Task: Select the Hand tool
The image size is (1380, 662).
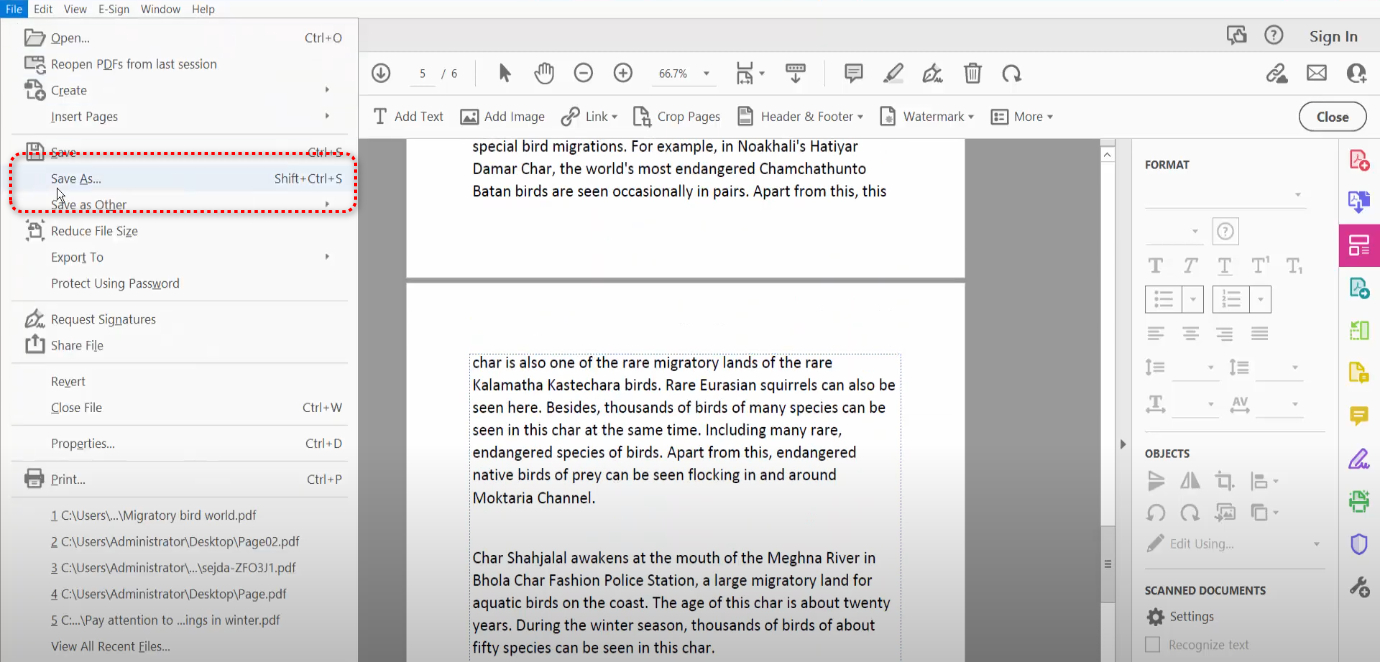Action: point(544,72)
